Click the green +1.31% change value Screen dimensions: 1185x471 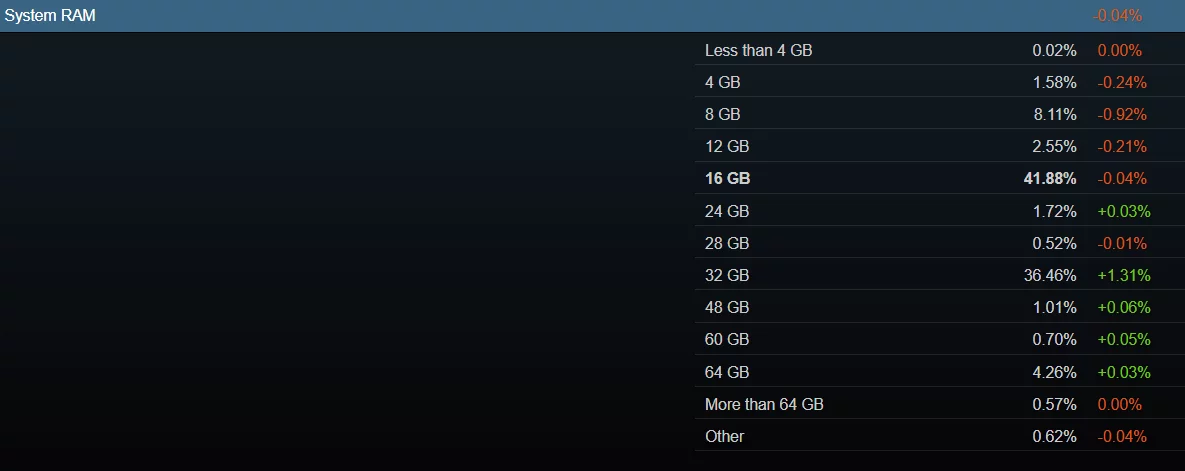(x=1123, y=275)
